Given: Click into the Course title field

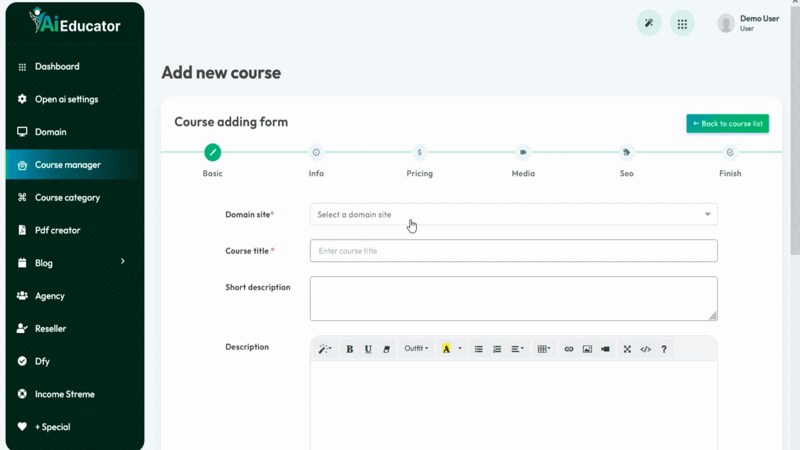Looking at the screenshot, I should 513,251.
